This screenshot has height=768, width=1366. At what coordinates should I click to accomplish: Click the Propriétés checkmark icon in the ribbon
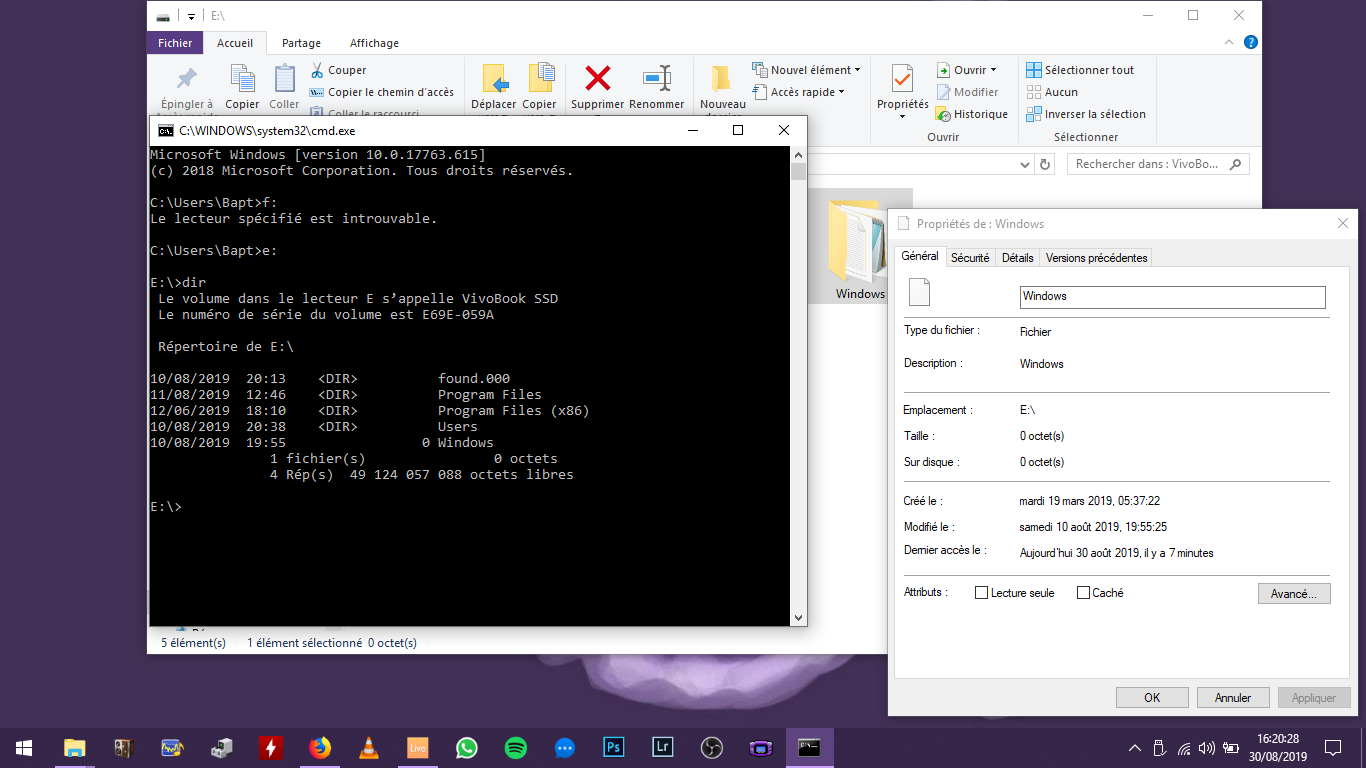click(x=902, y=79)
